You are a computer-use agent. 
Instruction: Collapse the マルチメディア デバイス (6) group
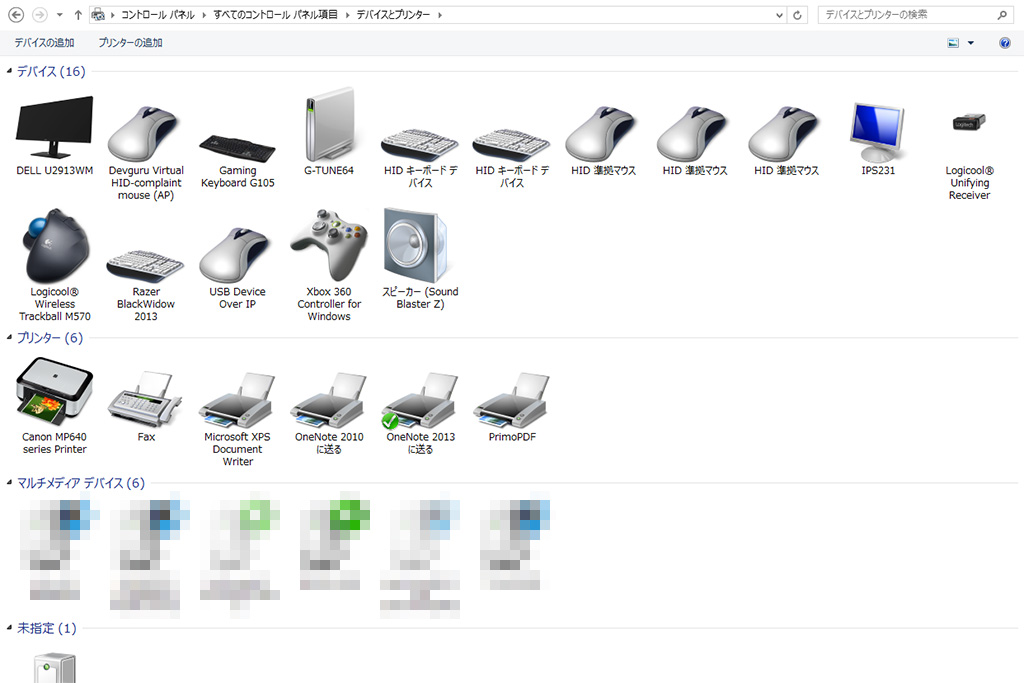9,483
